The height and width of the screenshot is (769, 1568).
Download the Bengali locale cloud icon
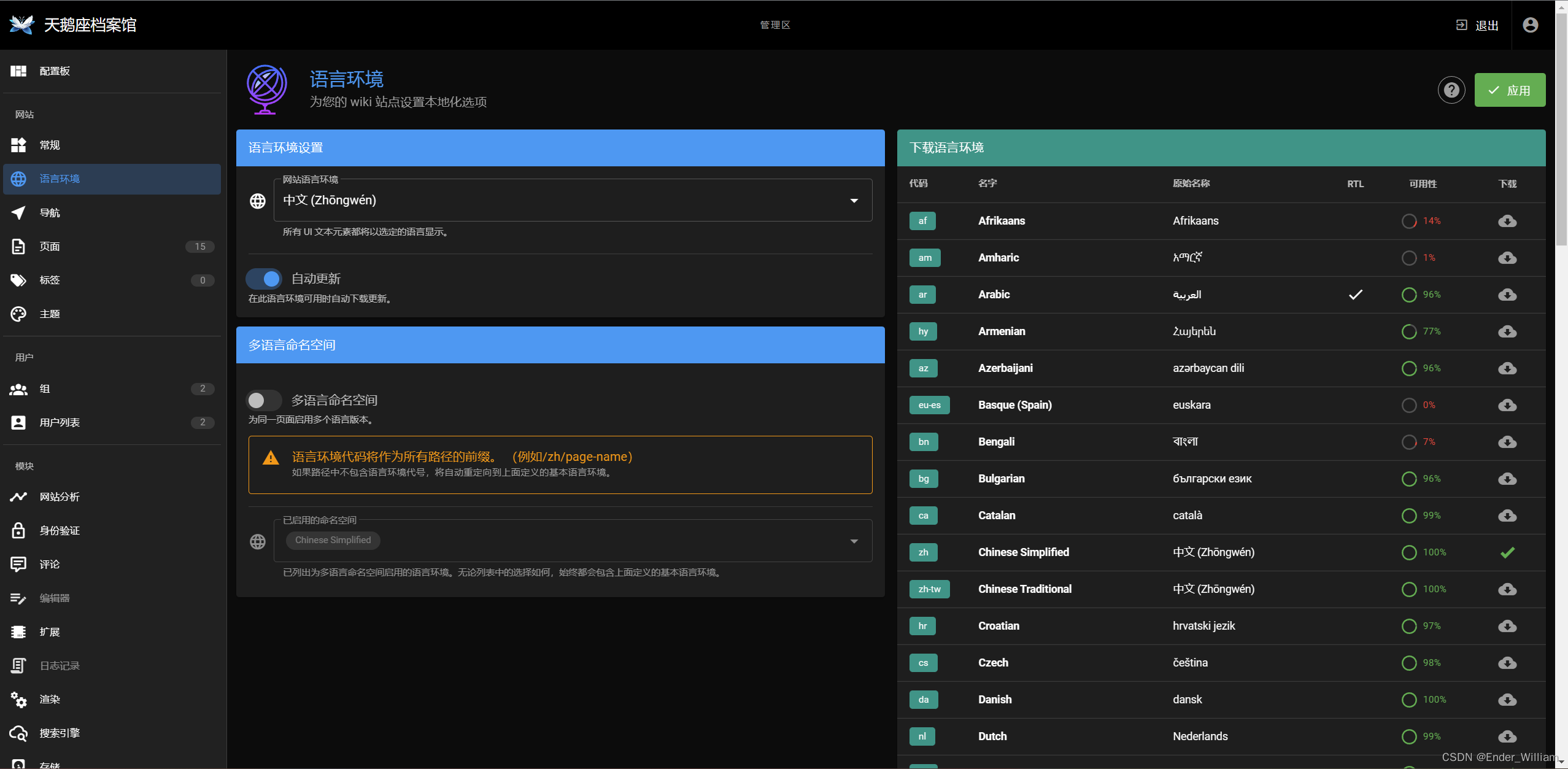(x=1507, y=442)
